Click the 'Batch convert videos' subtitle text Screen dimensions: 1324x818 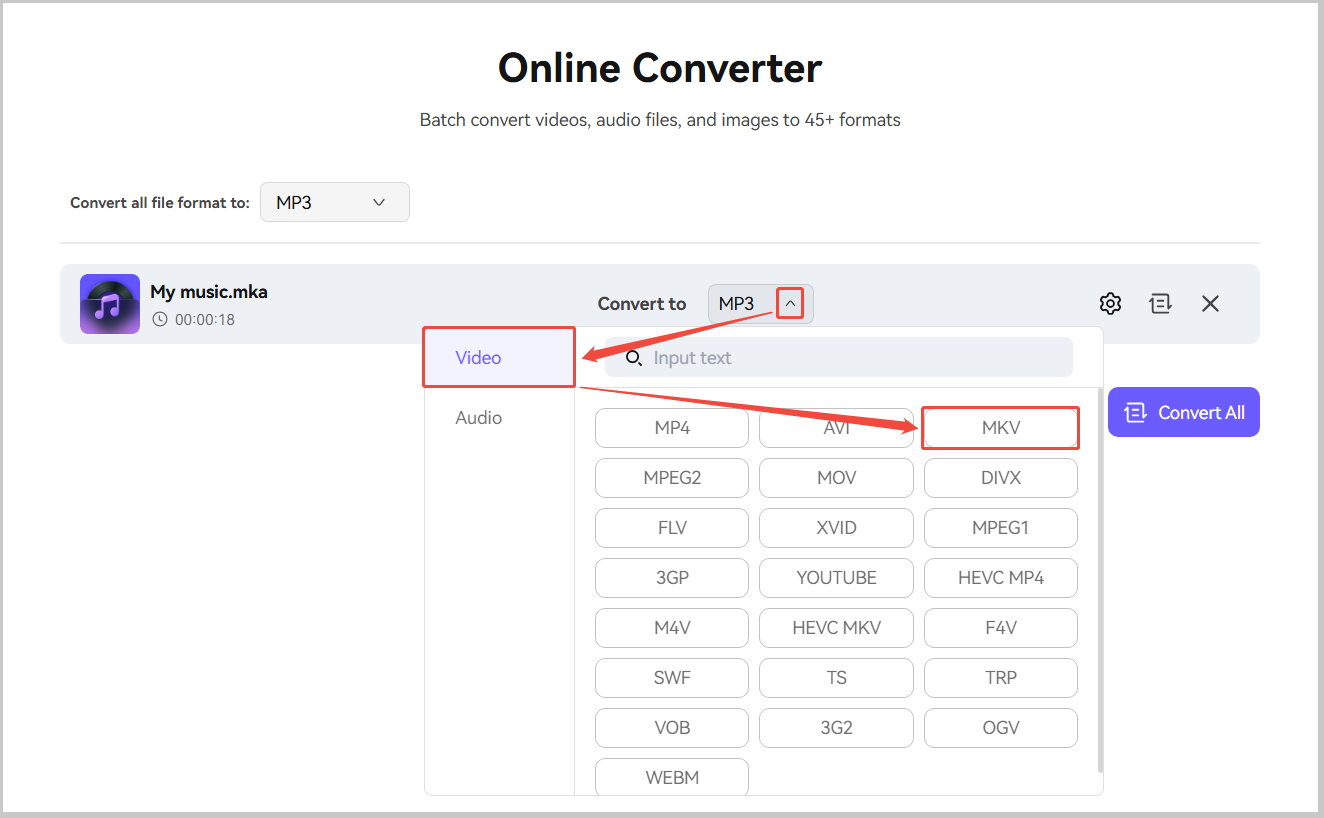[x=660, y=120]
